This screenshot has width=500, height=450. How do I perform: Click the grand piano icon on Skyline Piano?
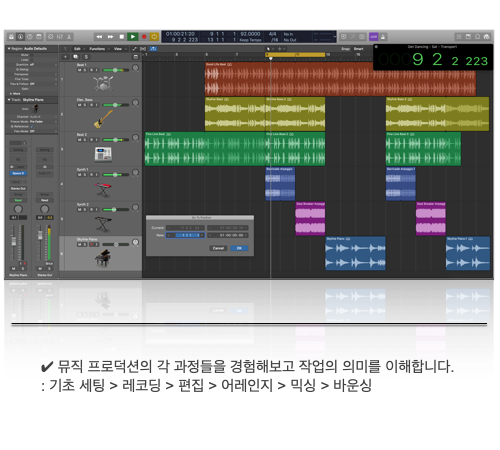click(x=103, y=259)
